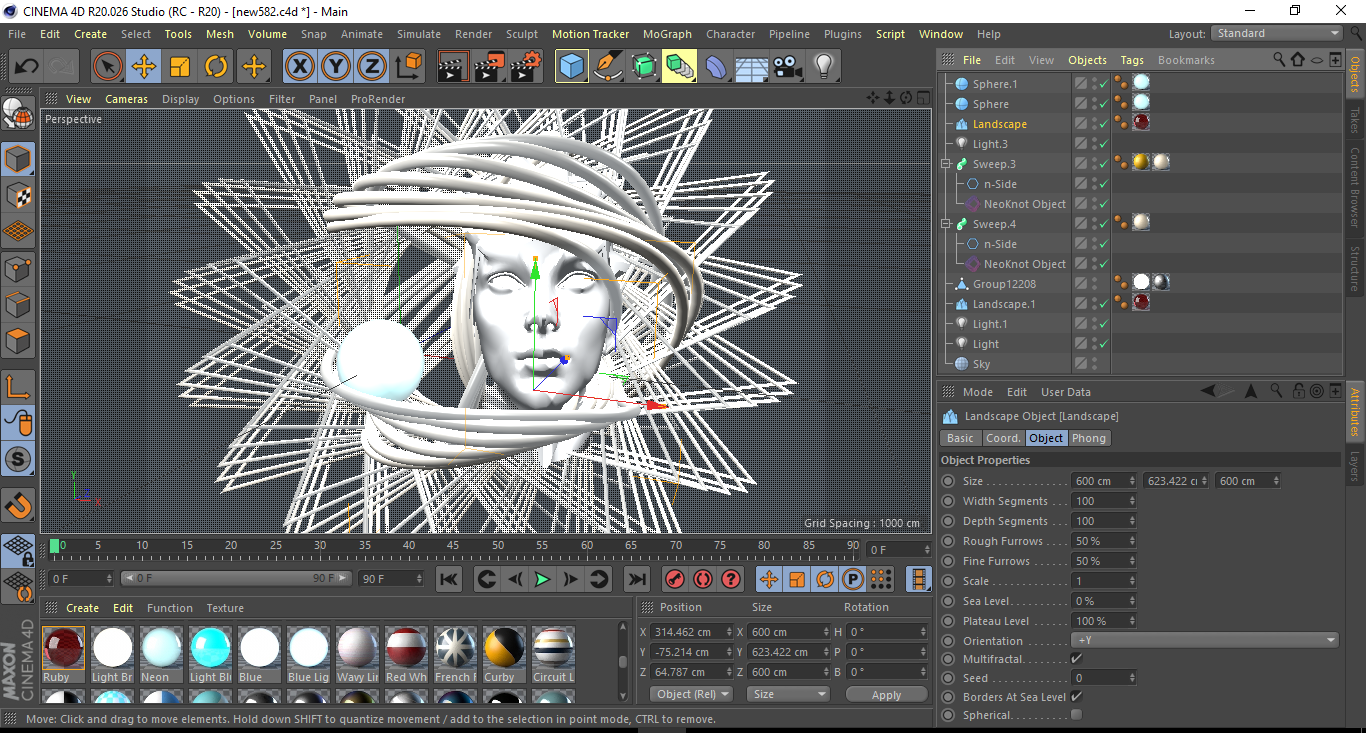This screenshot has height=733, width=1366.
Task: Toggle layer square for Sky object
Action: point(1080,364)
